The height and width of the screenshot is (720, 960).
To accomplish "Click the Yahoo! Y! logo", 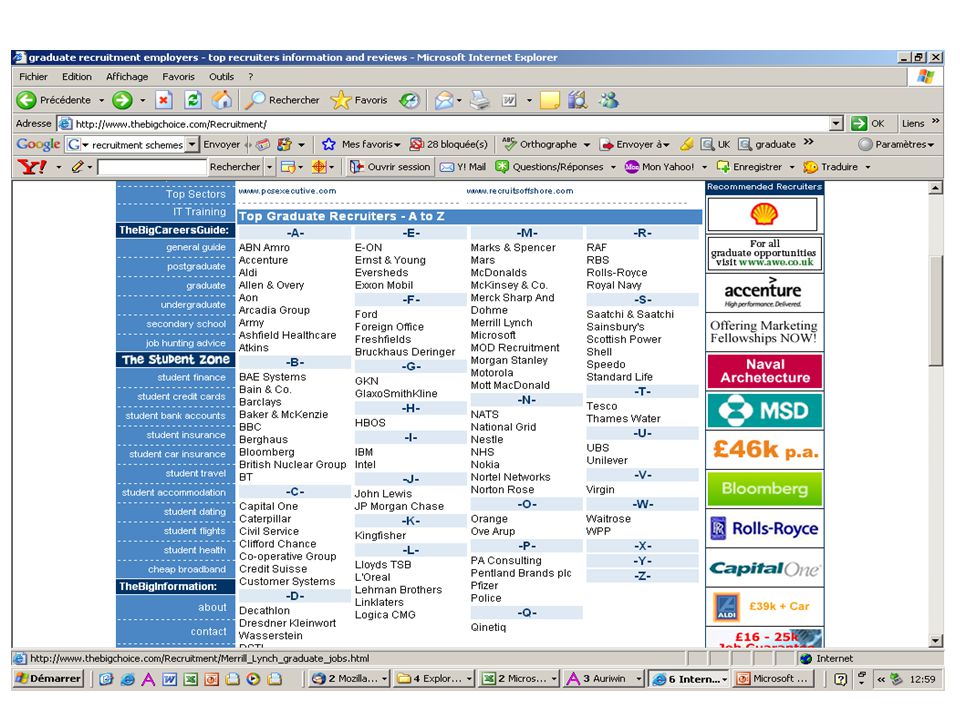I will coord(32,167).
